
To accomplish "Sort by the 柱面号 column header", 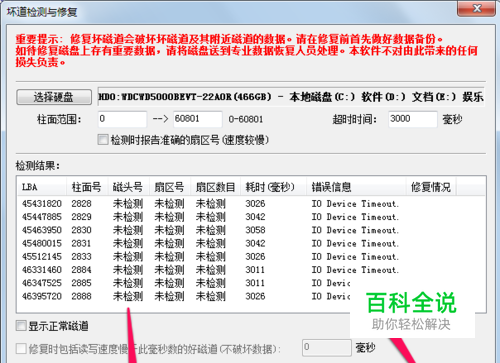I will (87, 187).
